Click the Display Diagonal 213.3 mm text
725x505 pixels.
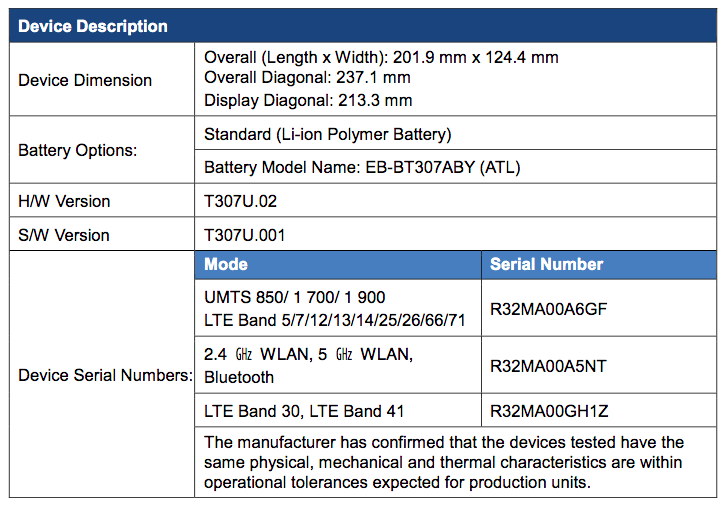pyautogui.click(x=308, y=100)
